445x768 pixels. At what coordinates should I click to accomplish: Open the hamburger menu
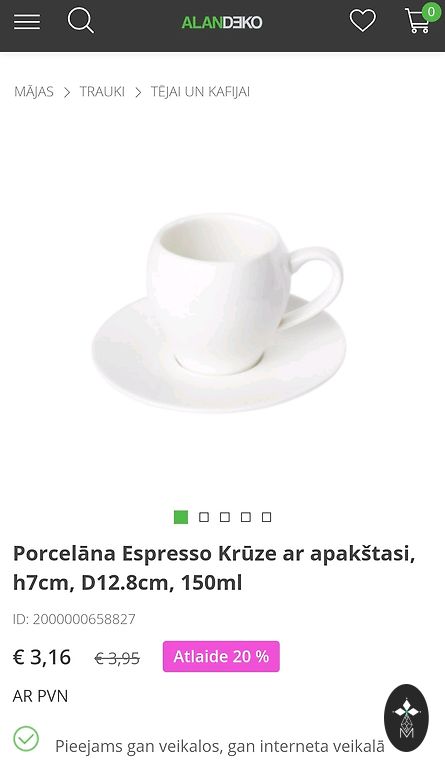27,22
